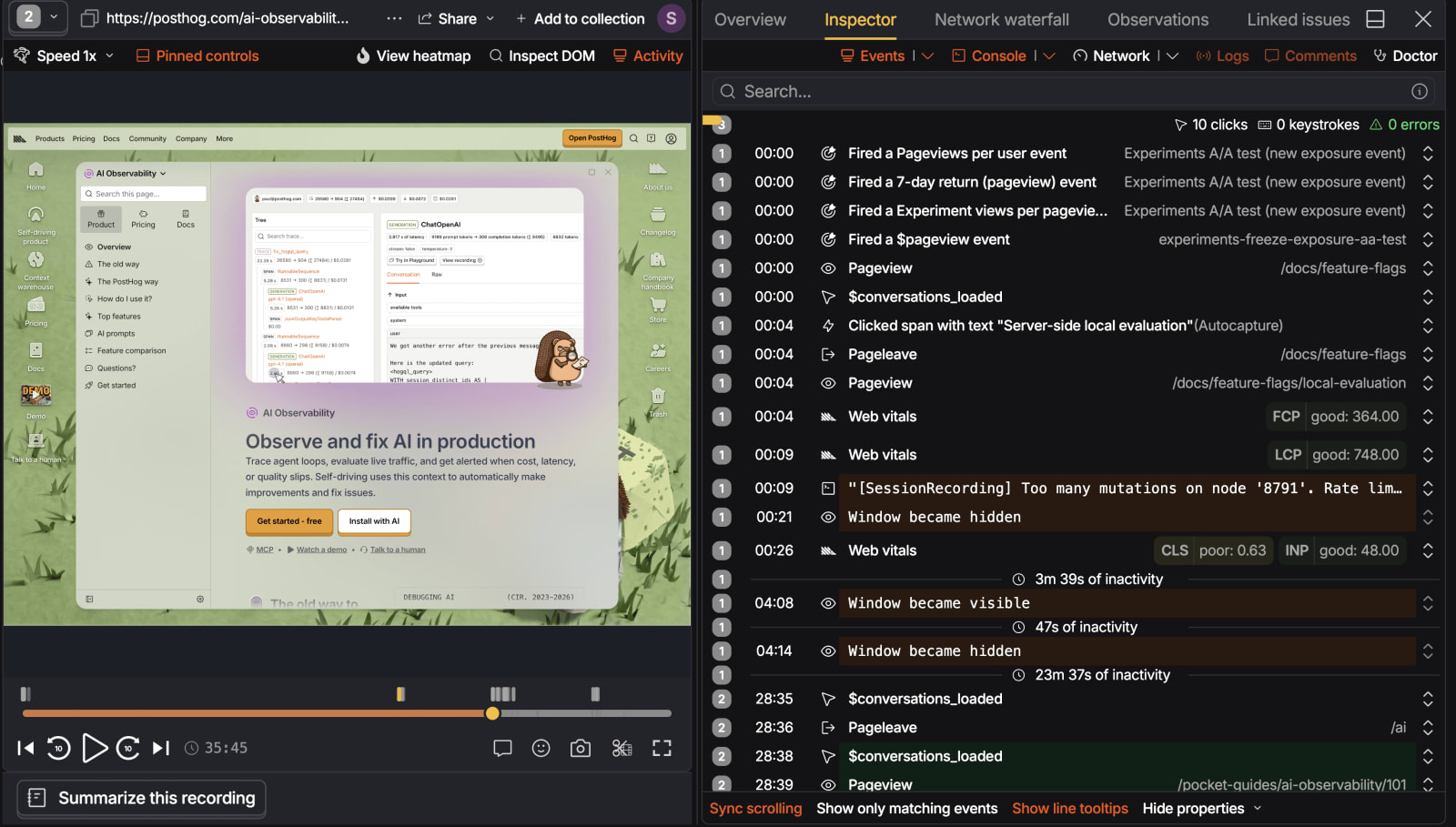
Task: Skip forward 10 seconds in the recording
Action: [x=127, y=748]
